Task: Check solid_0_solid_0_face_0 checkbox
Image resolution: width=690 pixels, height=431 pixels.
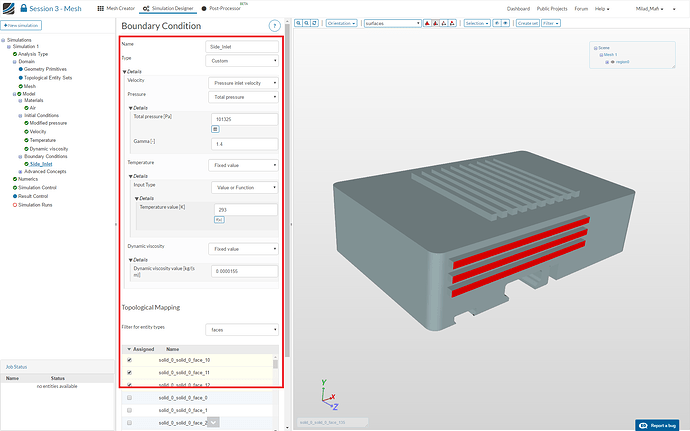Action: click(x=129, y=397)
